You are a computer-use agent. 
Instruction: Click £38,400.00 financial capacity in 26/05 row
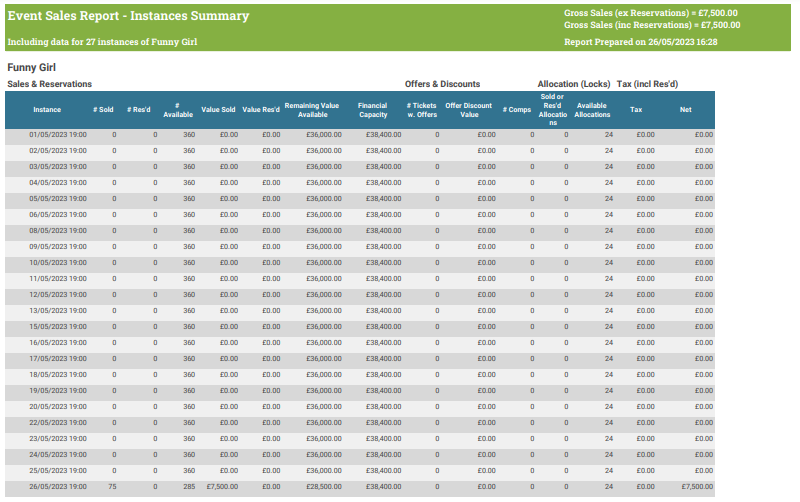(383, 487)
